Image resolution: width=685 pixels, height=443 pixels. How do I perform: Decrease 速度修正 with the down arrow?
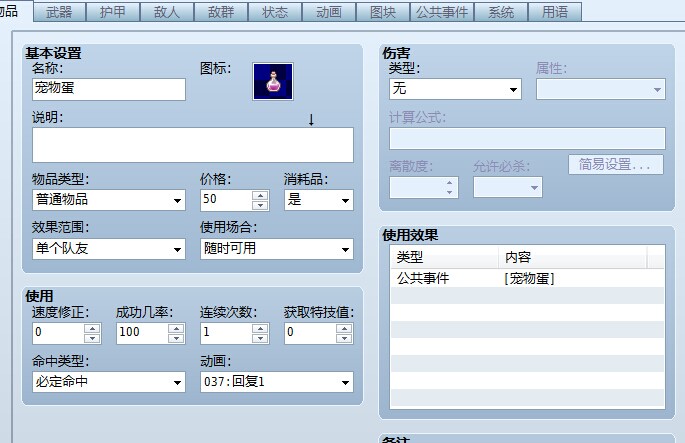92,339
